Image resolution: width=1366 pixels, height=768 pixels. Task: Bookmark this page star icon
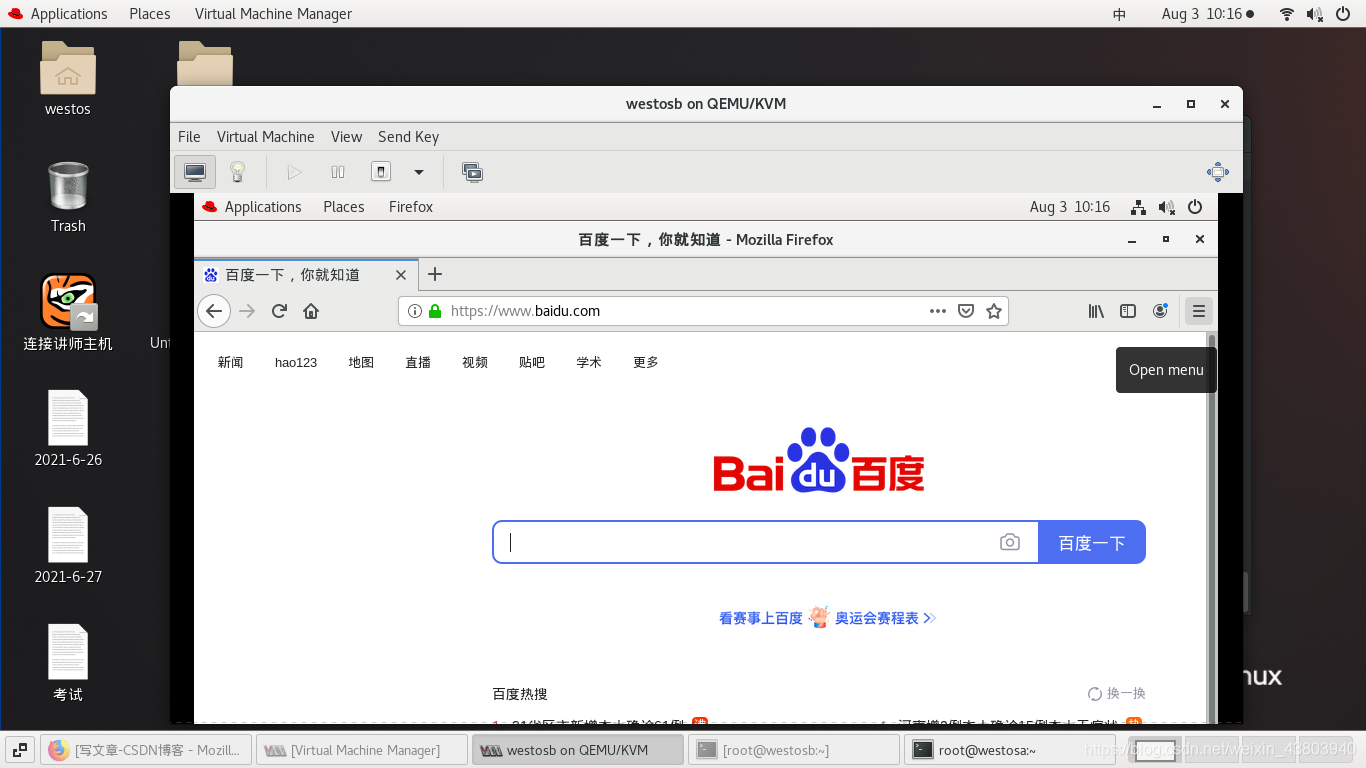(994, 311)
